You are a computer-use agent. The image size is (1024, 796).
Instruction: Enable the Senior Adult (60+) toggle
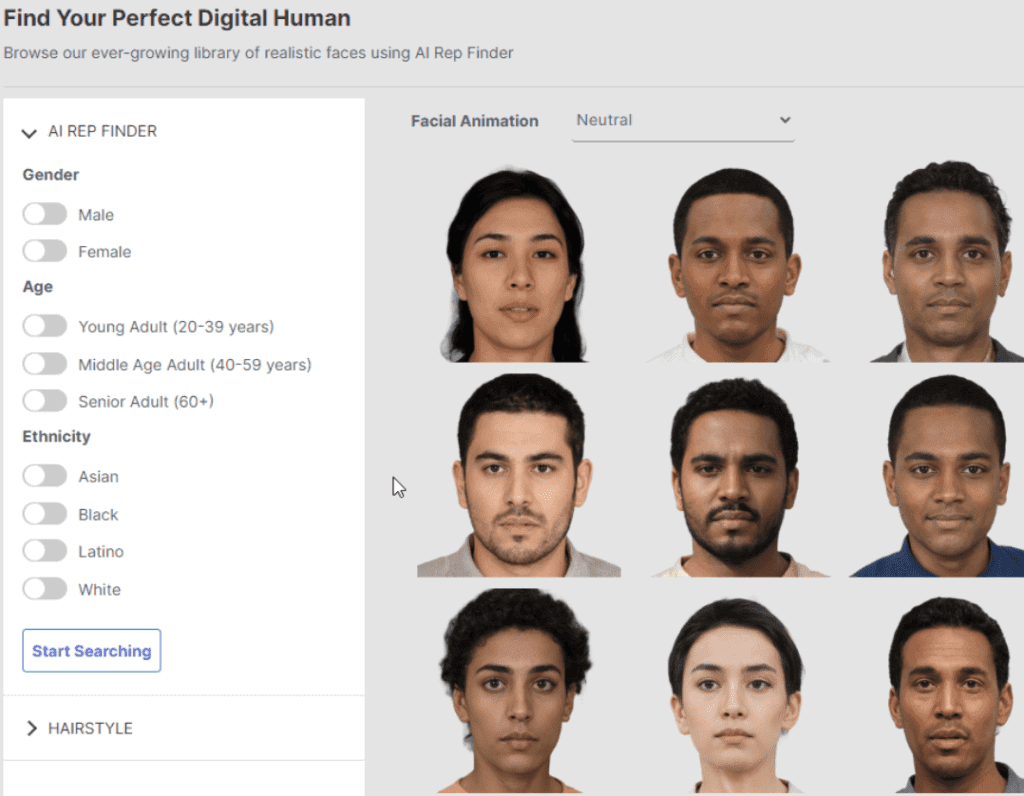tap(45, 402)
